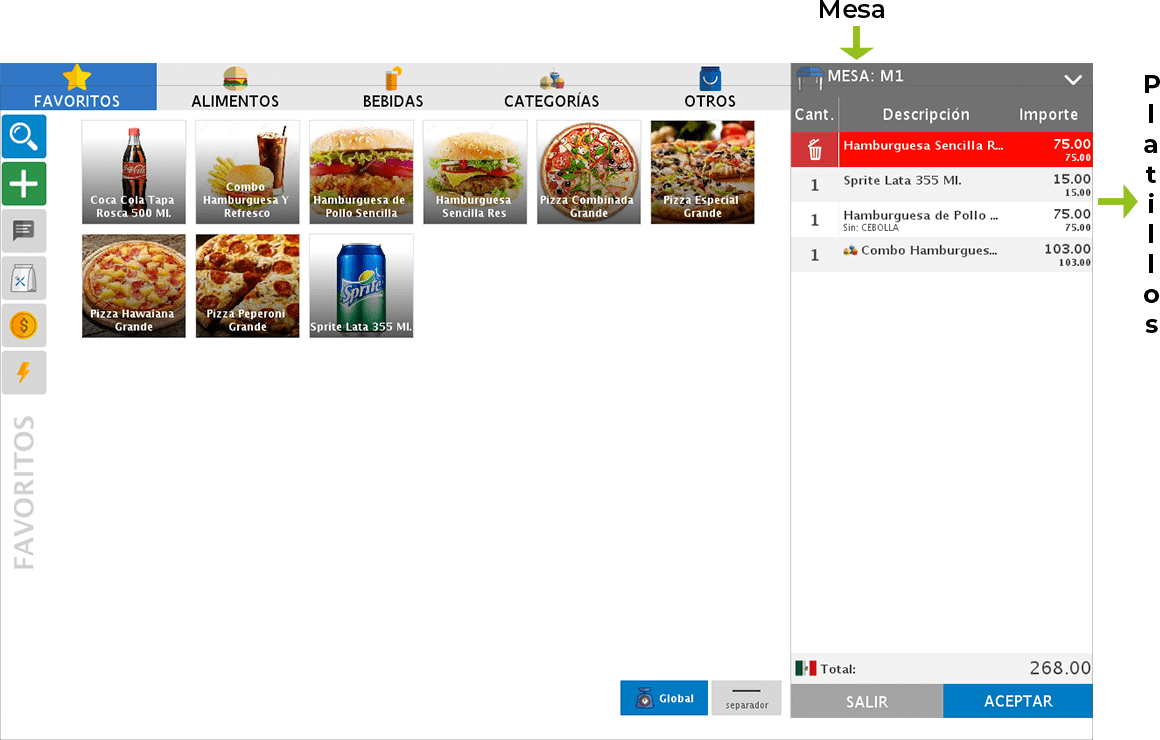The height and width of the screenshot is (740, 1160).
Task: Click the SALIR button
Action: click(x=866, y=701)
